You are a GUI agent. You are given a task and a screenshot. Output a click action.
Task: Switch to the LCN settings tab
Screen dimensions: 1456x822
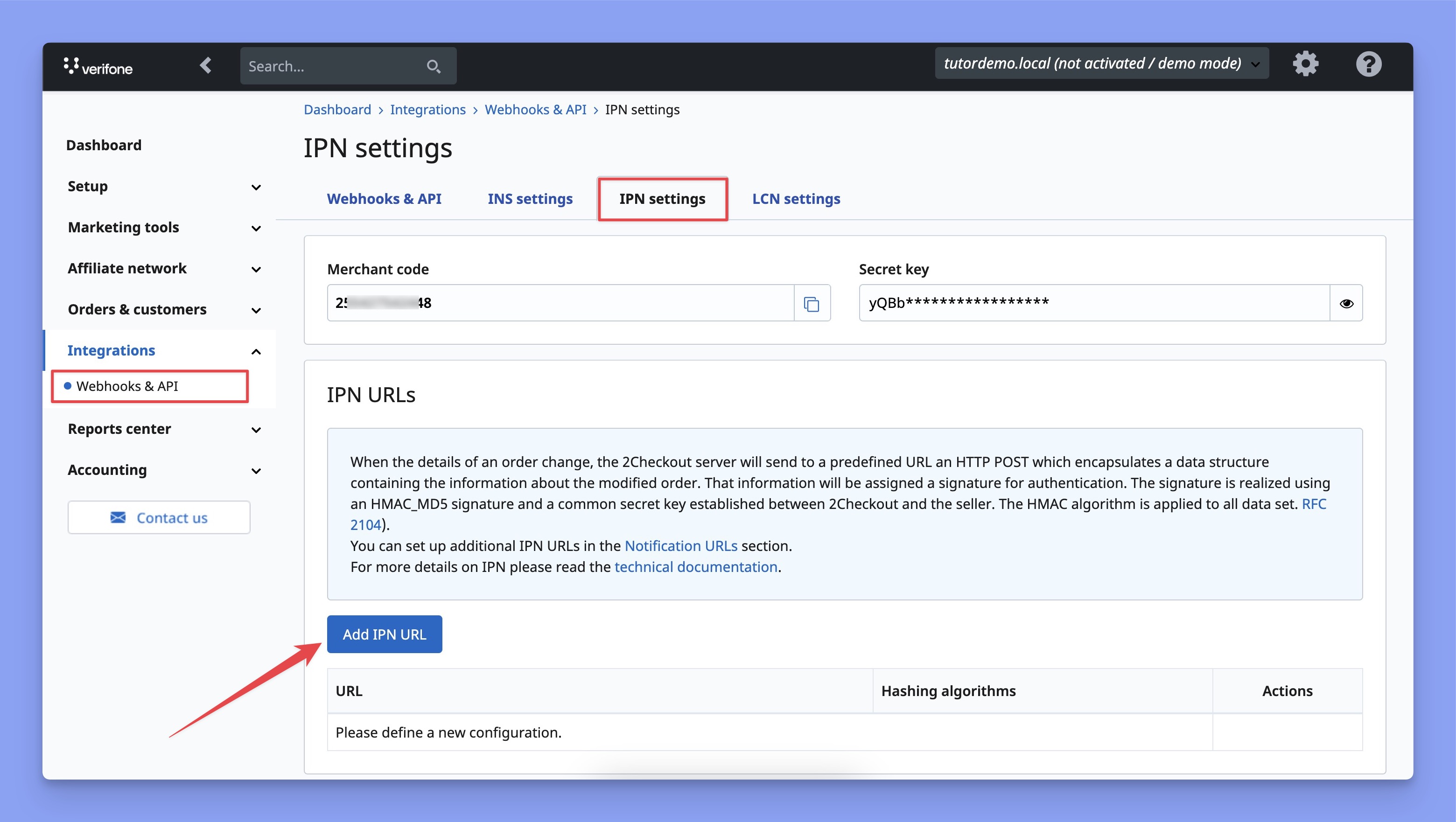[796, 199]
